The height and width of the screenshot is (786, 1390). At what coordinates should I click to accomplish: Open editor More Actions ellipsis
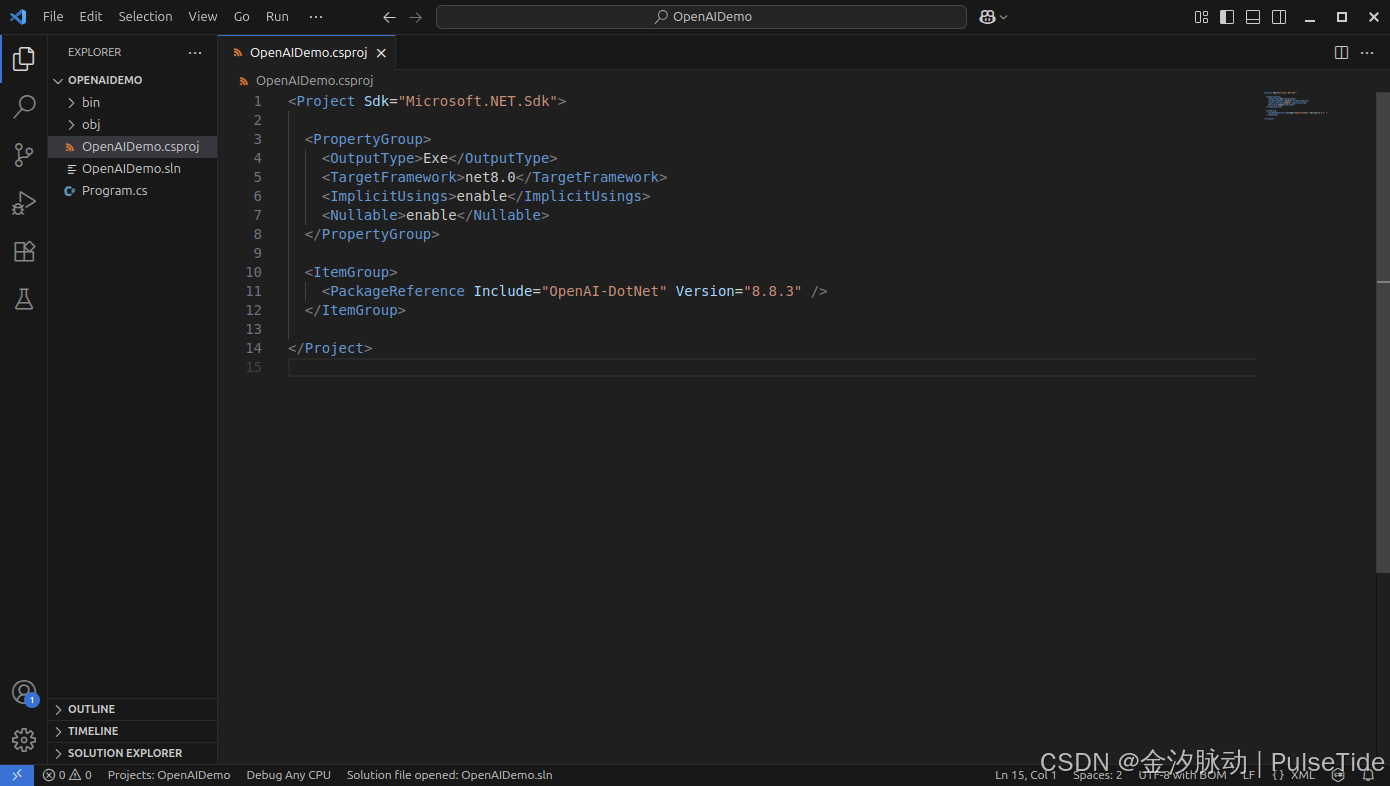click(1368, 53)
